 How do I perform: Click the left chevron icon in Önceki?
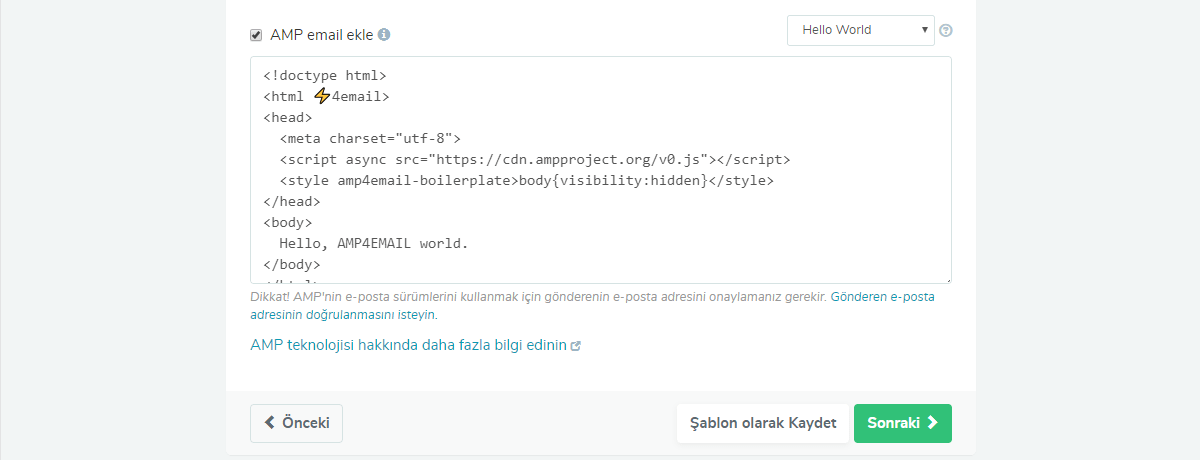(x=269, y=422)
